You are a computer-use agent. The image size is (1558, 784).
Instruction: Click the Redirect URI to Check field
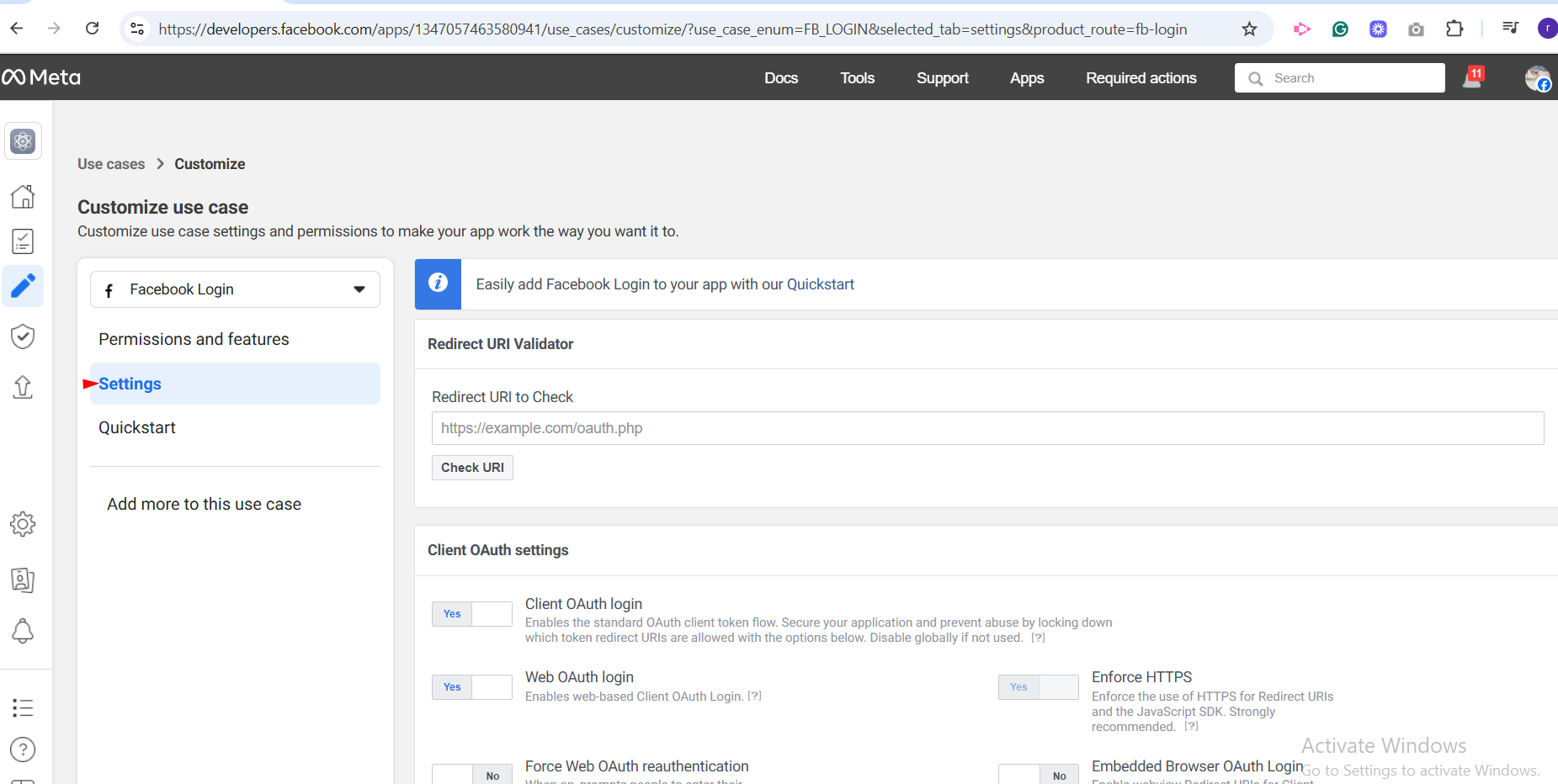[987, 428]
